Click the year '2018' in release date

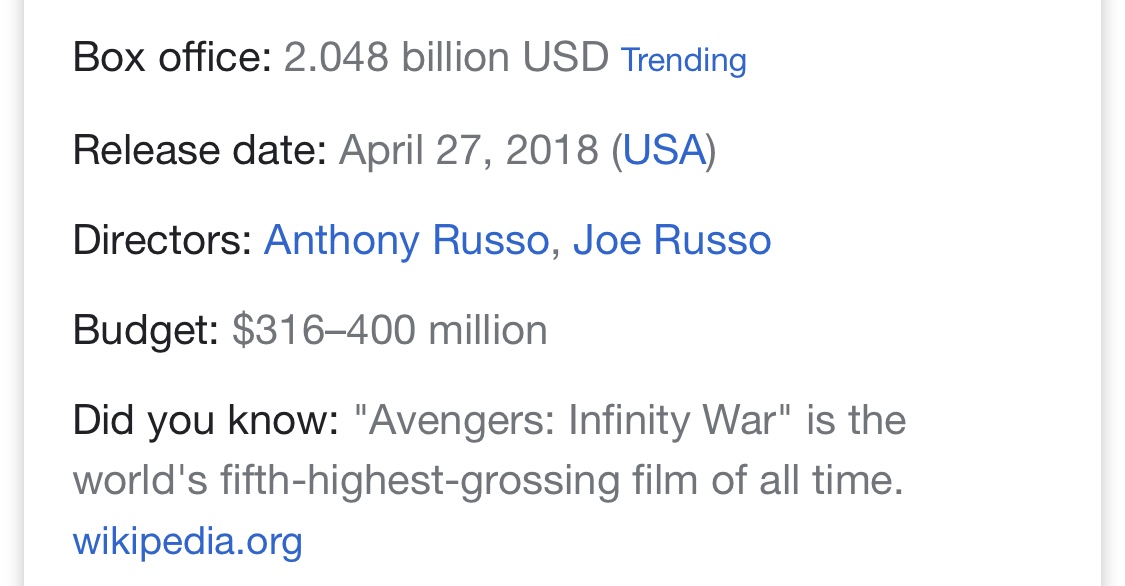coord(552,150)
